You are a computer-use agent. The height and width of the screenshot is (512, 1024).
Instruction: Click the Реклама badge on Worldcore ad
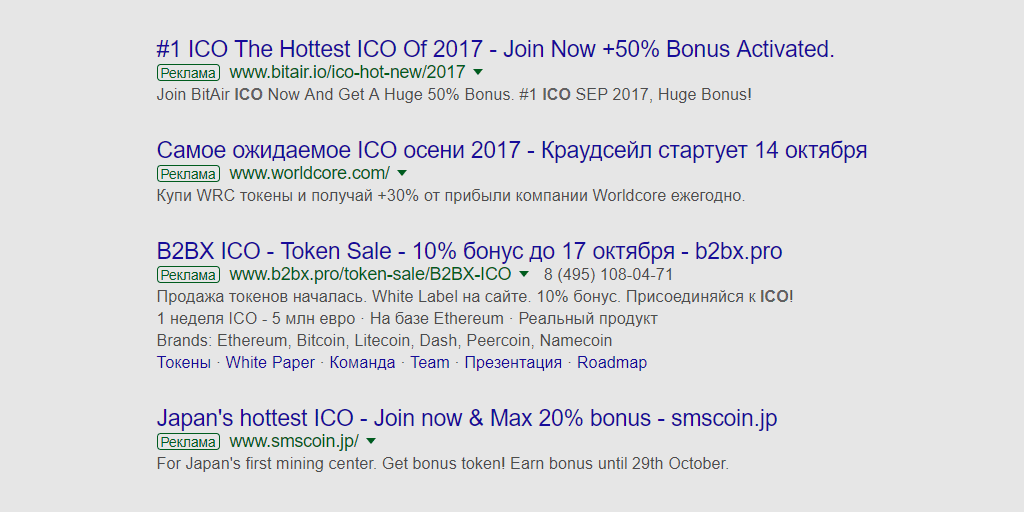[x=188, y=174]
